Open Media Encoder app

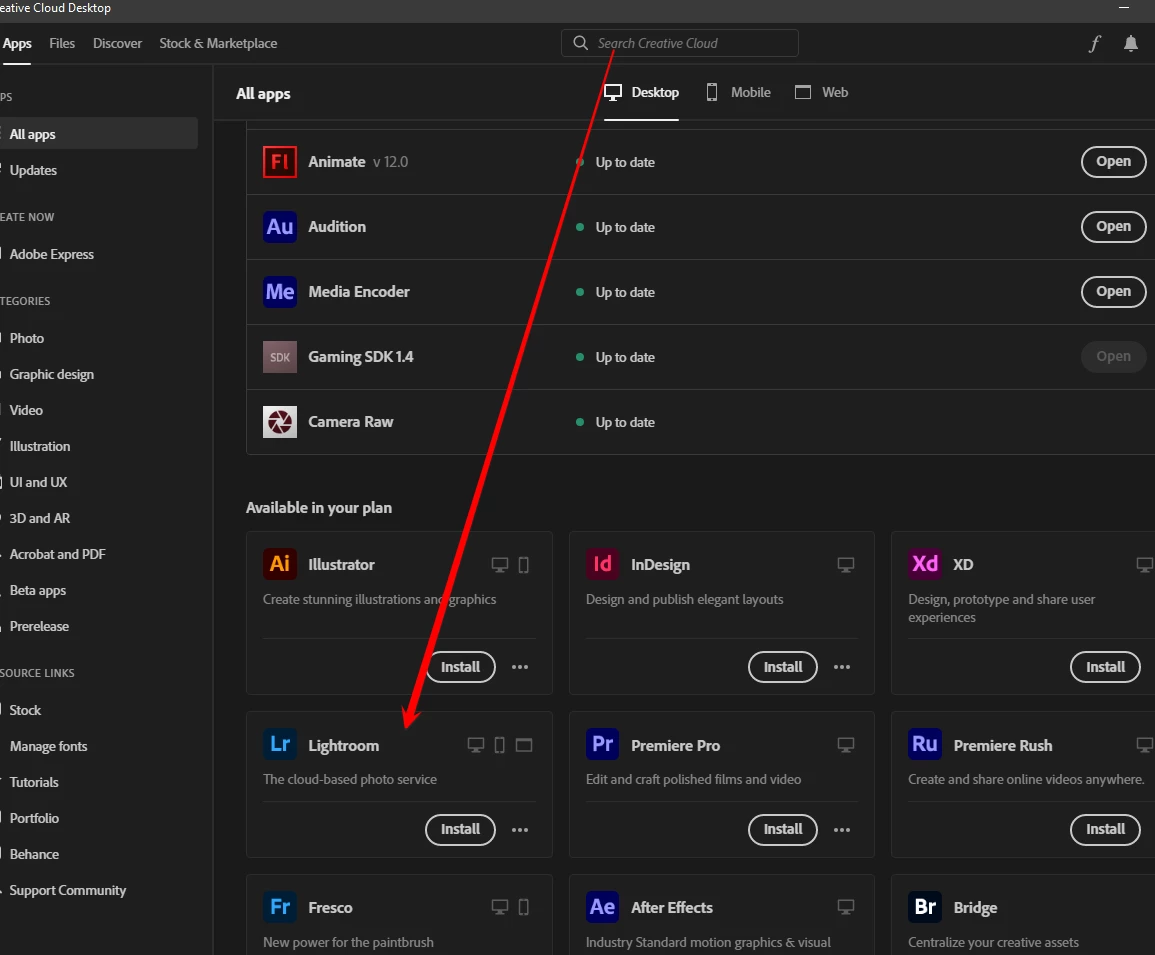(1114, 292)
